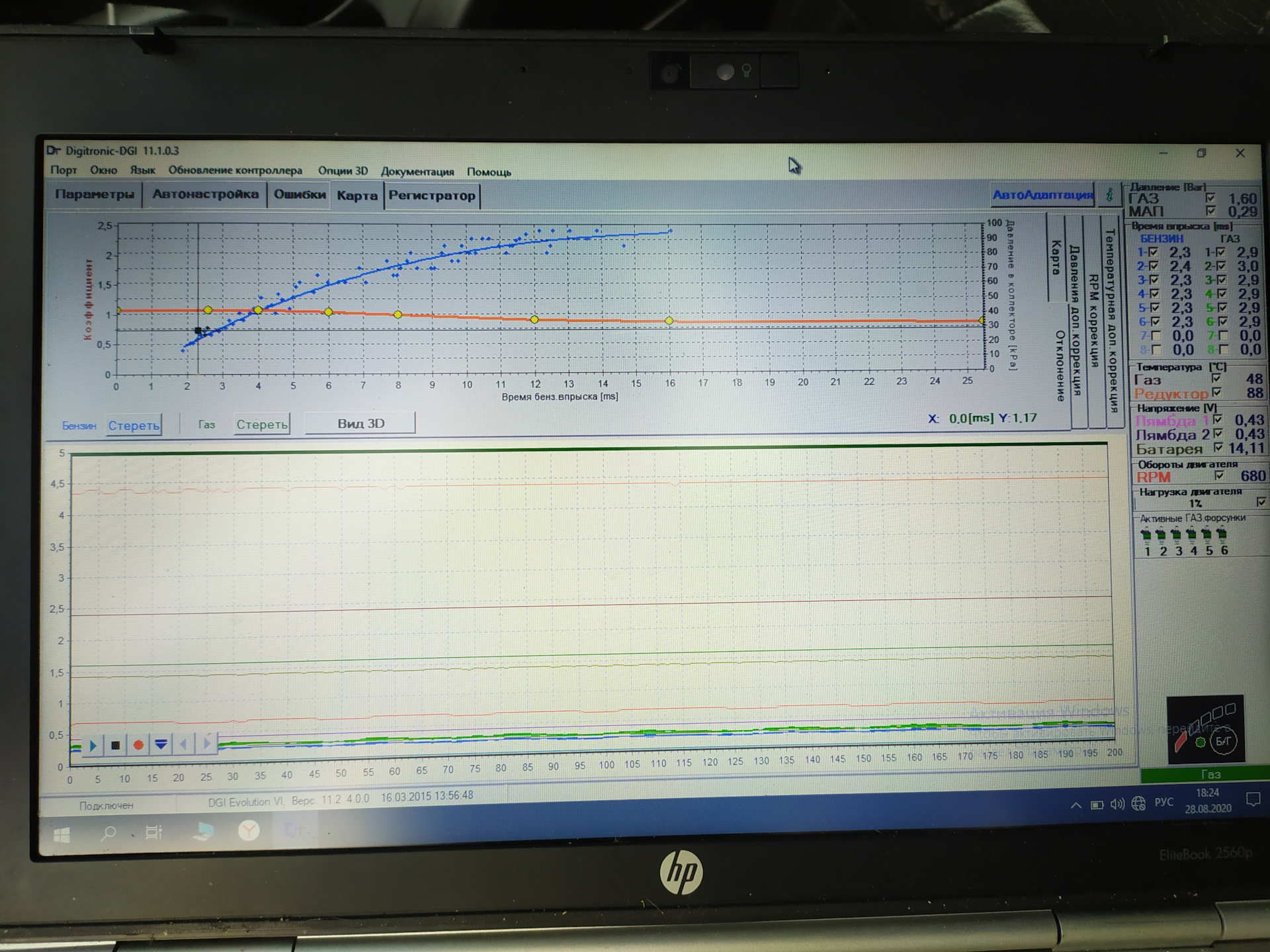The image size is (1270, 952).
Task: Toggle the RPM display checkbox
Action: [x=1219, y=475]
